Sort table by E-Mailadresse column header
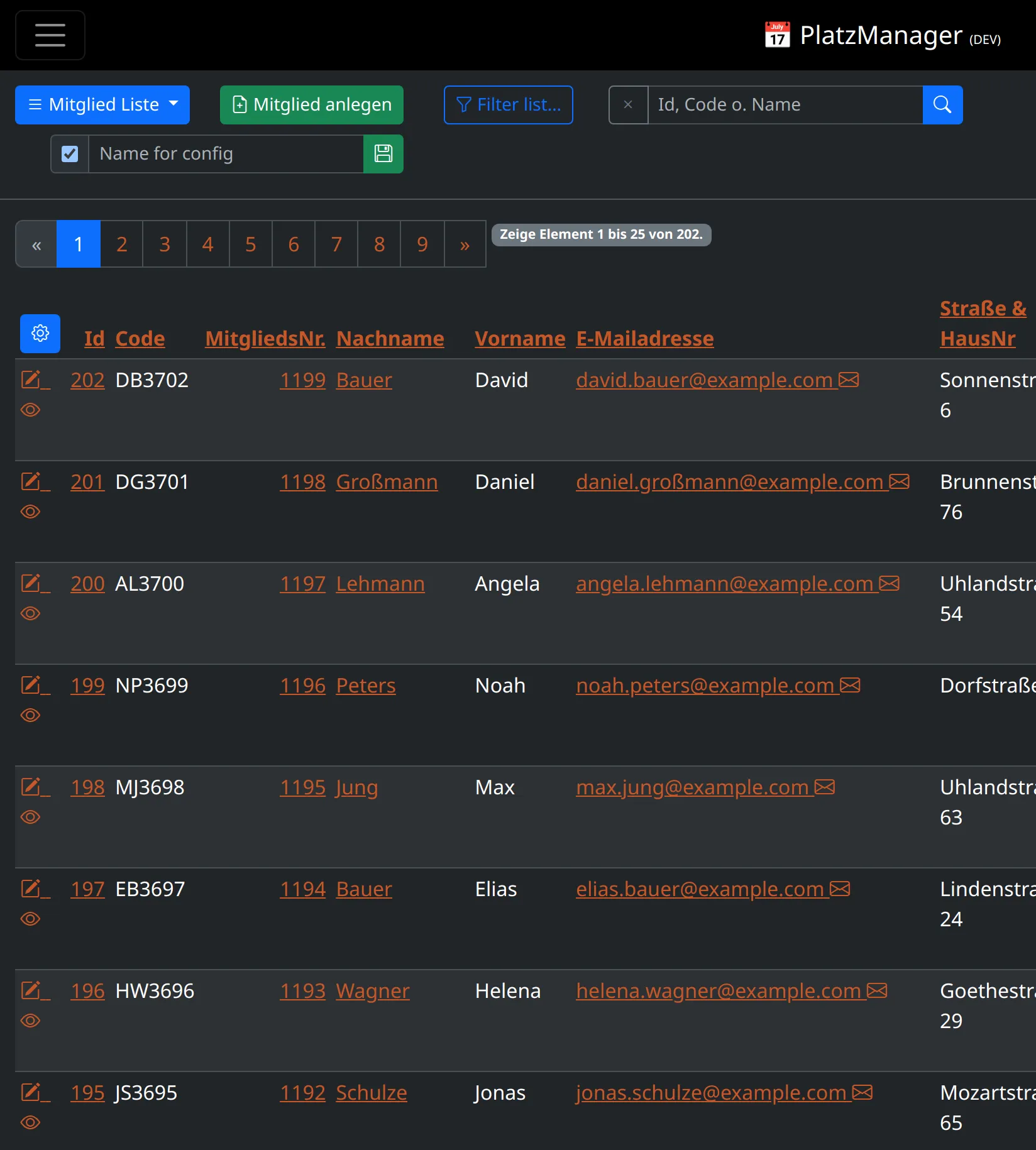 645,339
